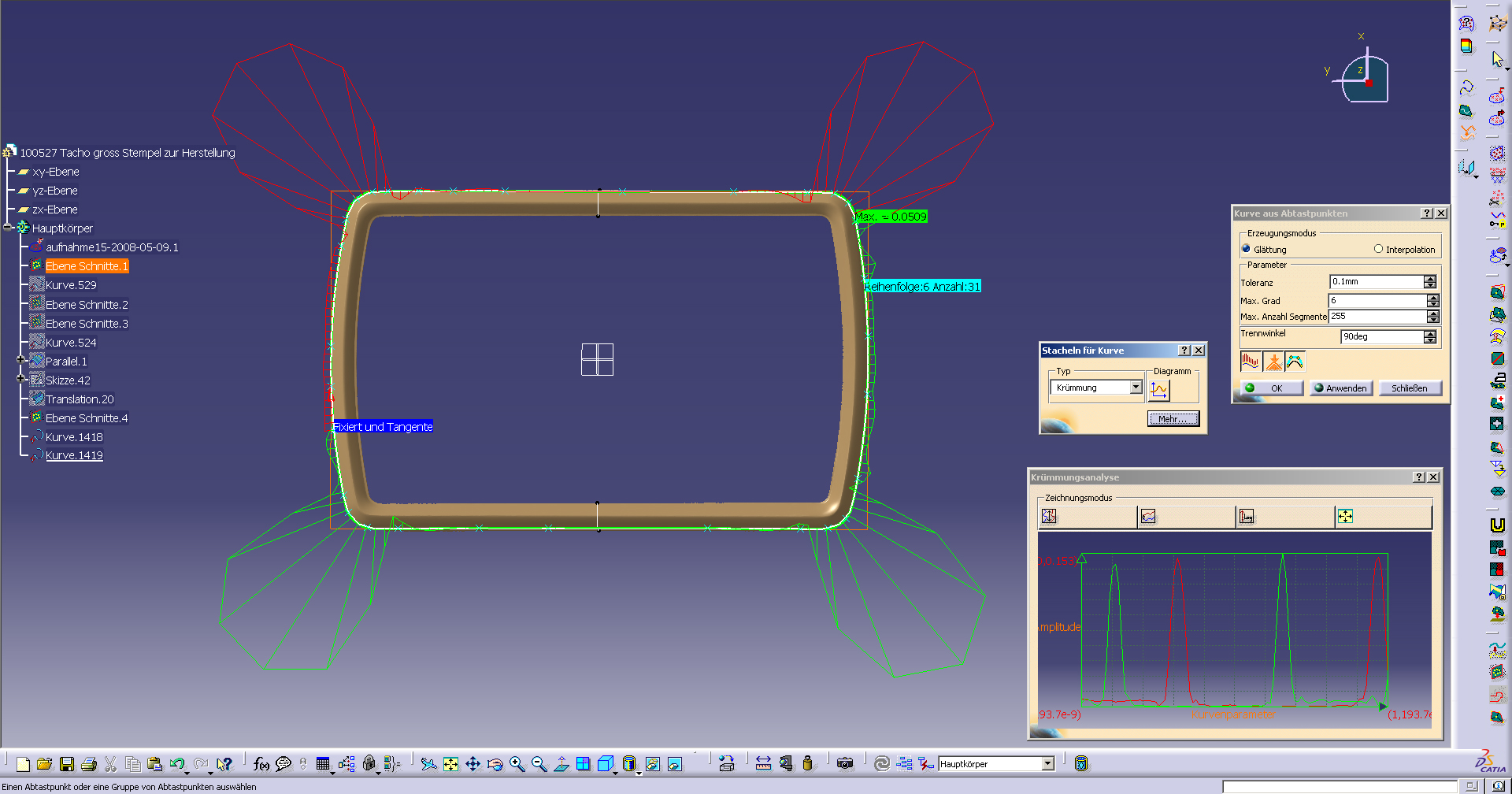Open the design table grid icon
Viewport: 1512px width, 794px height.
323,764
